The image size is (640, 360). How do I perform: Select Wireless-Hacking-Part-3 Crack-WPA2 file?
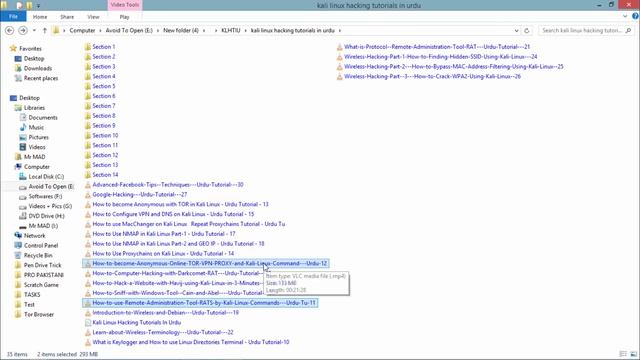point(432,76)
